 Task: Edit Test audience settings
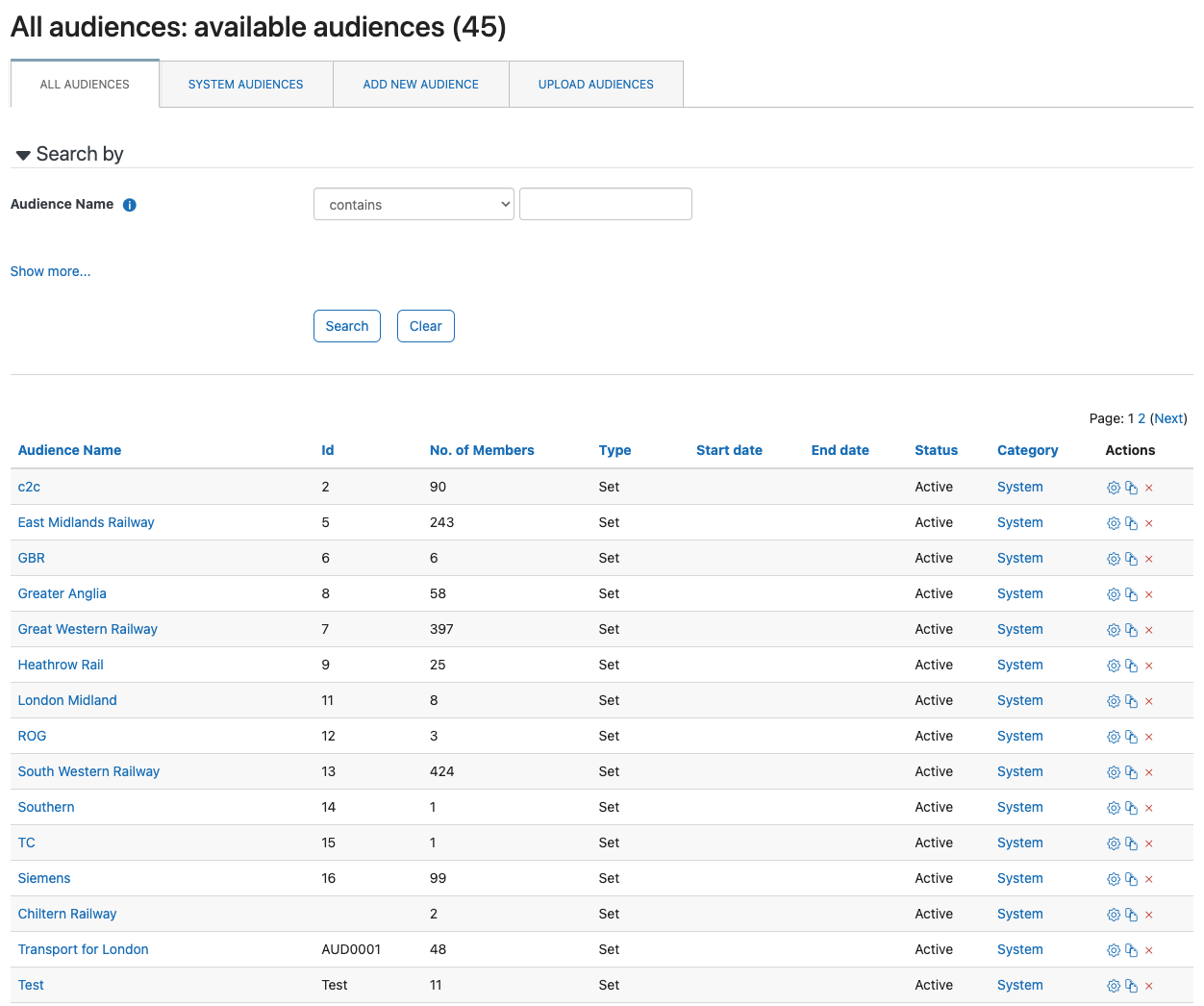pyautogui.click(x=1114, y=986)
